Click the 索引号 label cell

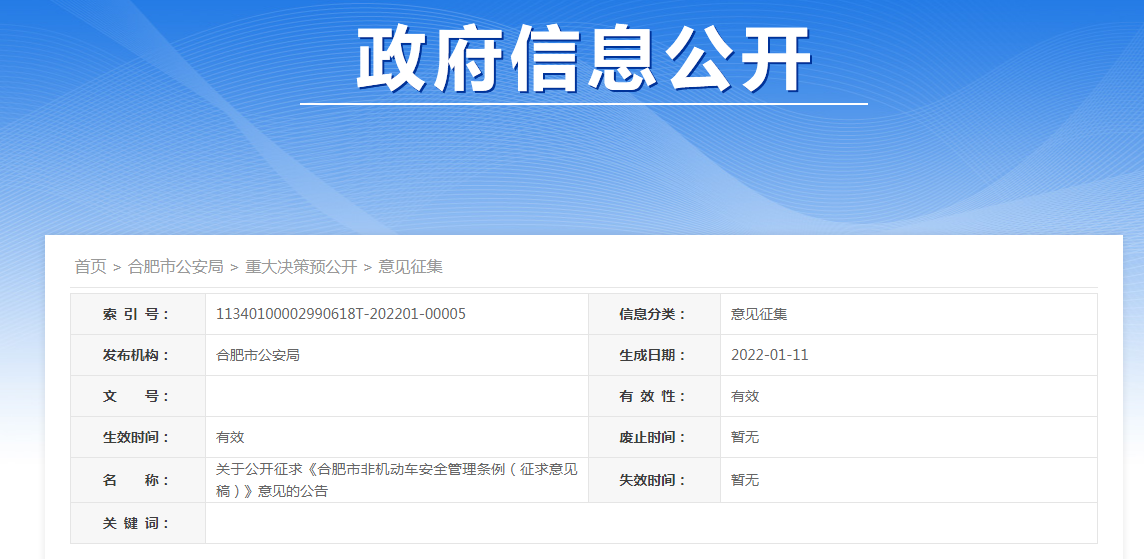pos(138,315)
